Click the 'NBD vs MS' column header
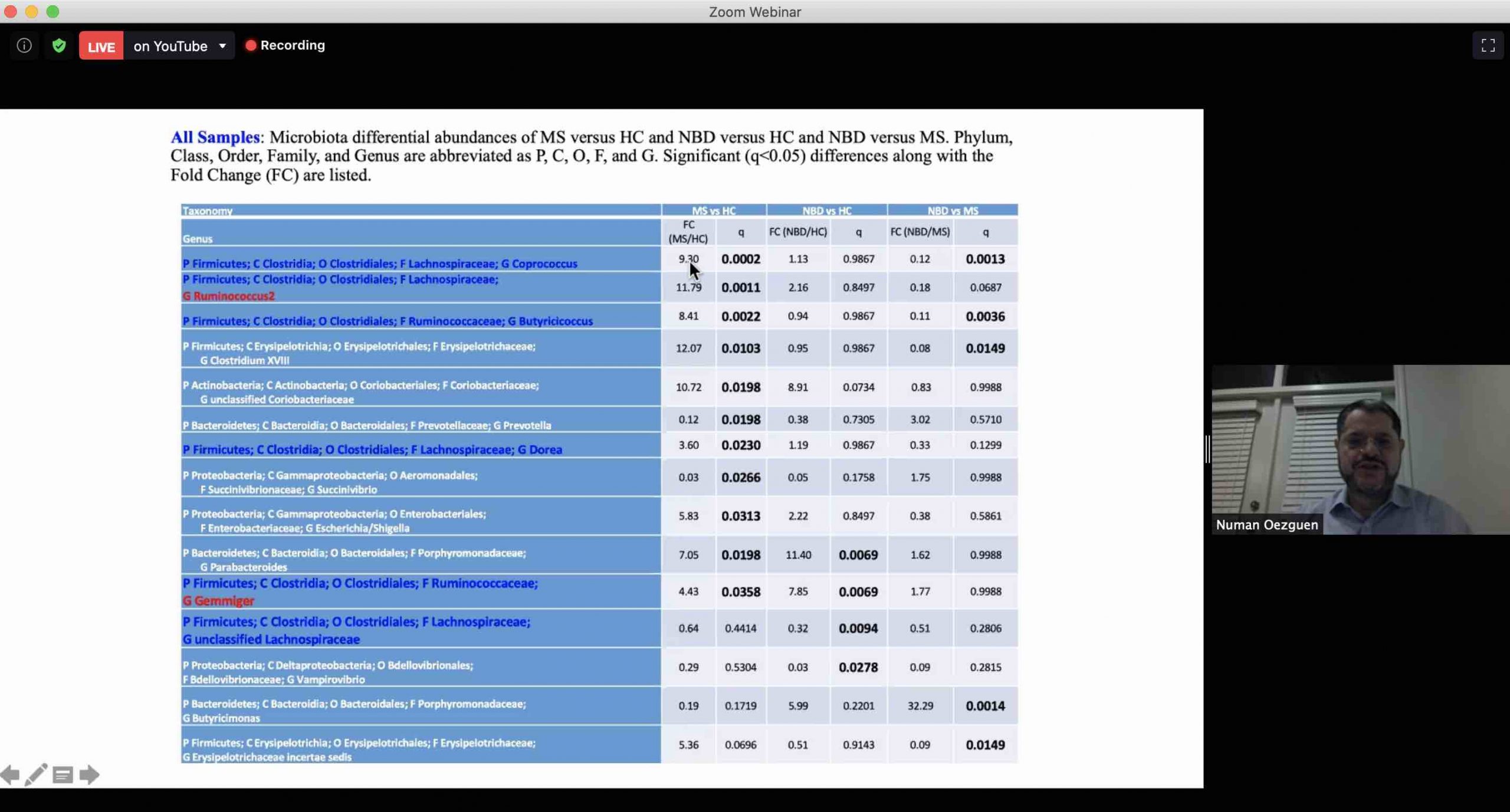Image resolution: width=1510 pixels, height=812 pixels. 953,211
